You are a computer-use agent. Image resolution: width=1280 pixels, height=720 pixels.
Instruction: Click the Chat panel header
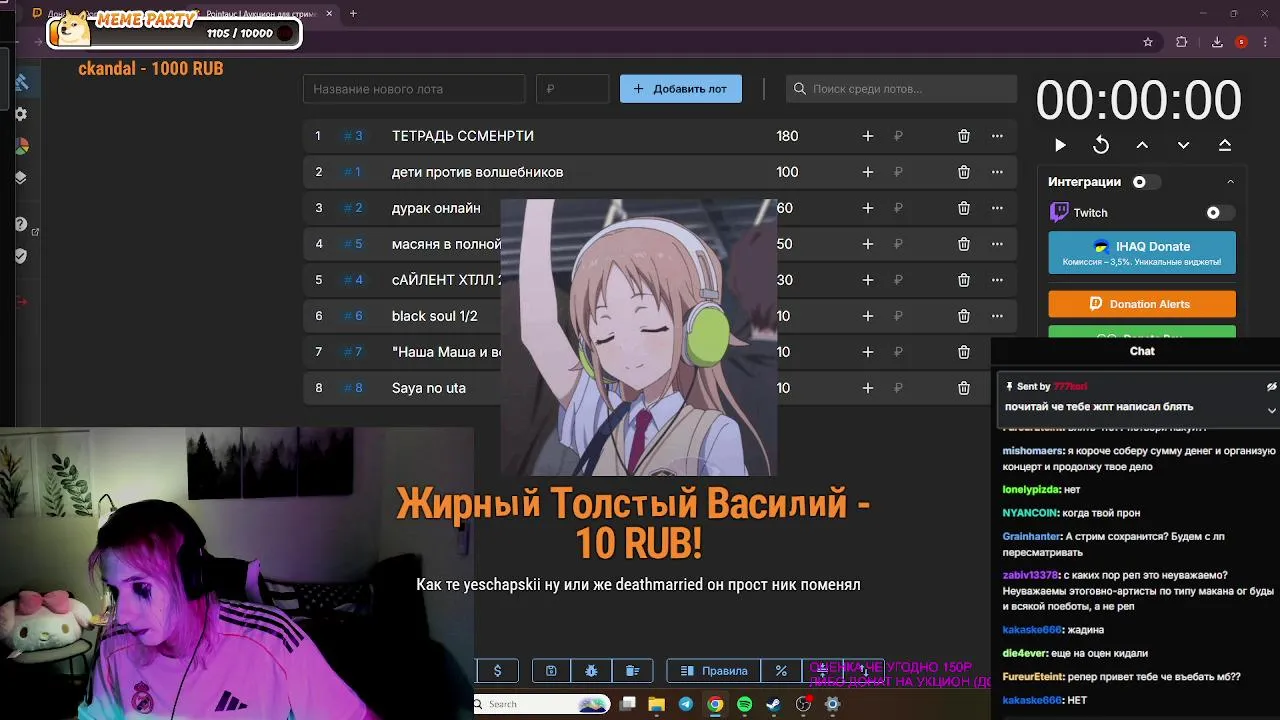[x=1142, y=351]
